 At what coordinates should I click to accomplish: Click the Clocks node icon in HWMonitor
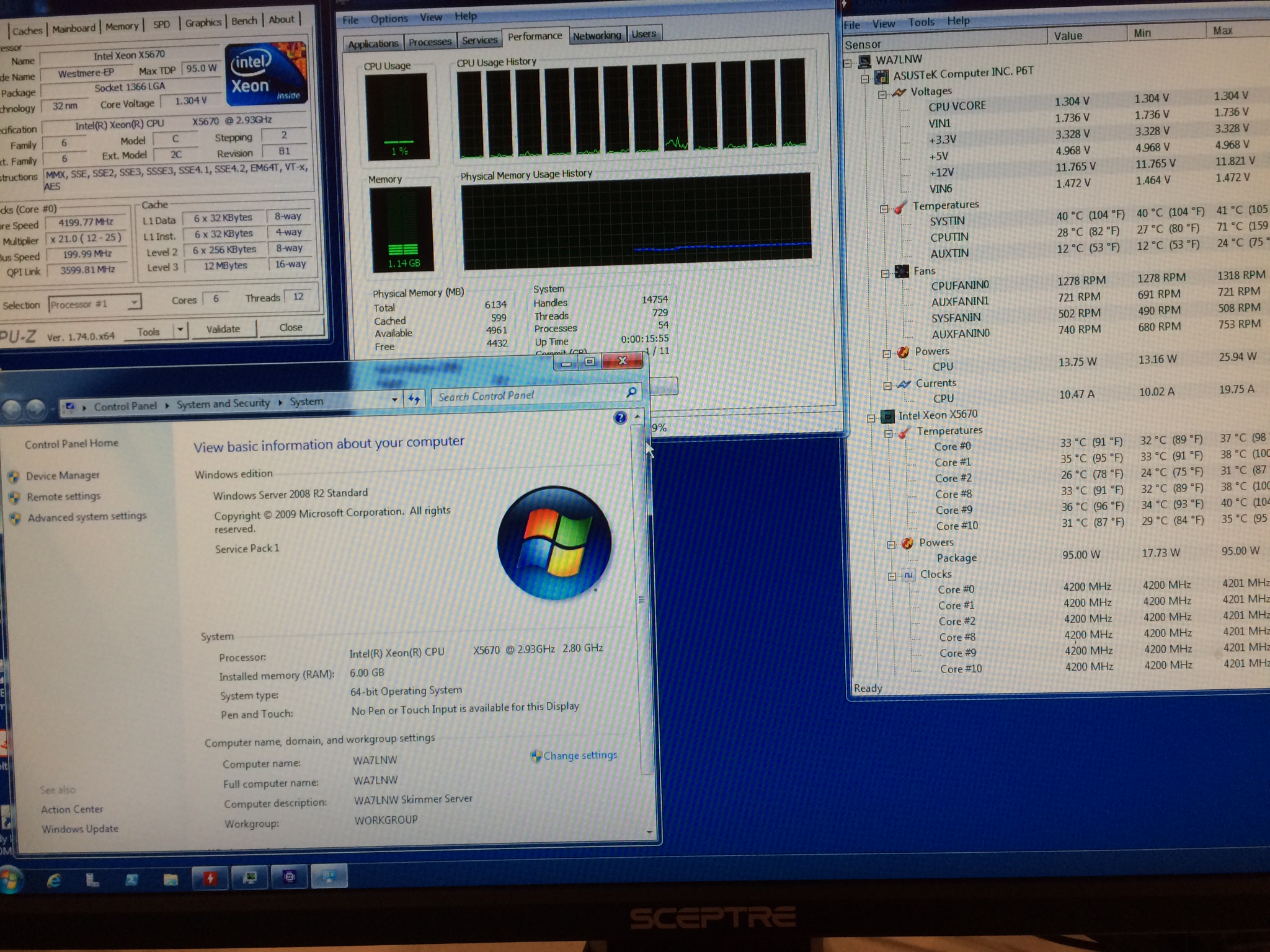click(x=908, y=575)
